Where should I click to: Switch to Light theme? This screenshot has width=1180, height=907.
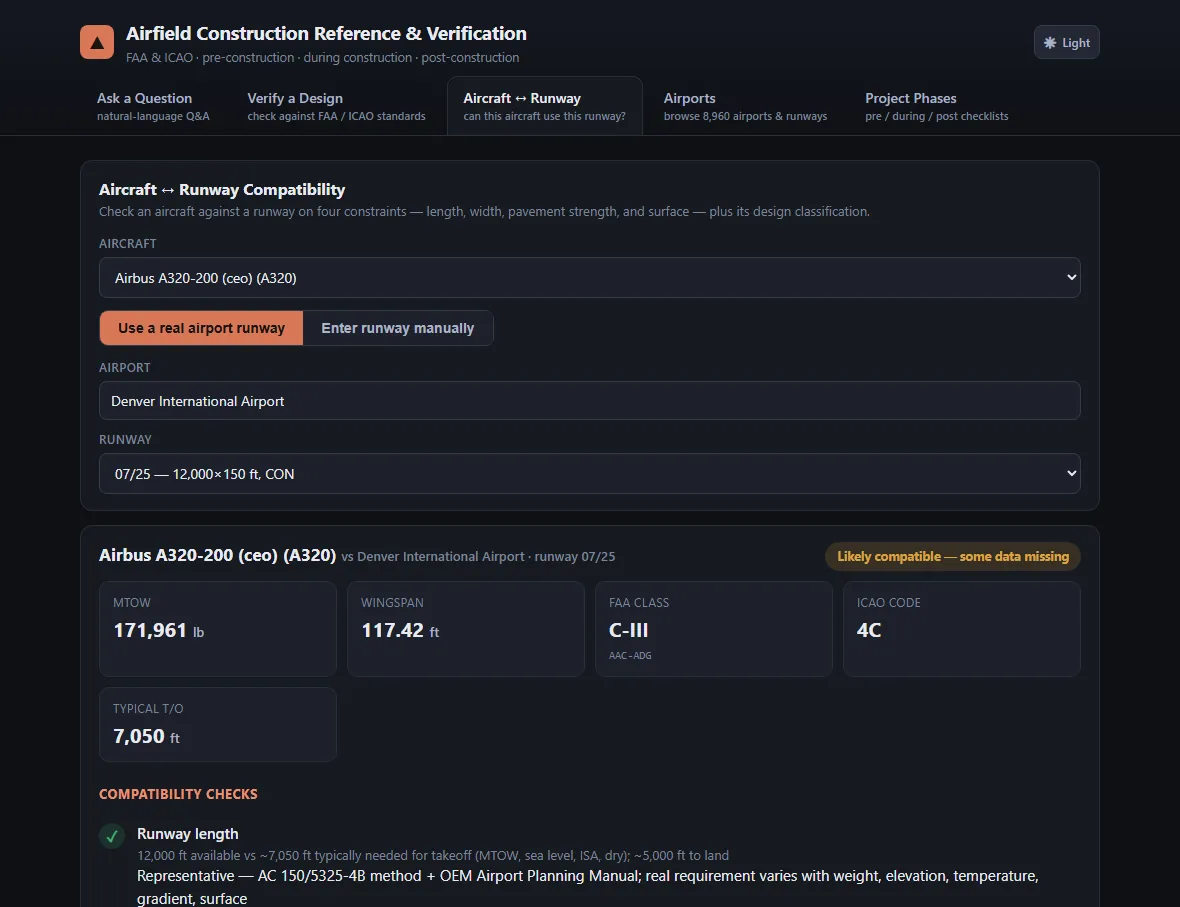coord(1066,42)
